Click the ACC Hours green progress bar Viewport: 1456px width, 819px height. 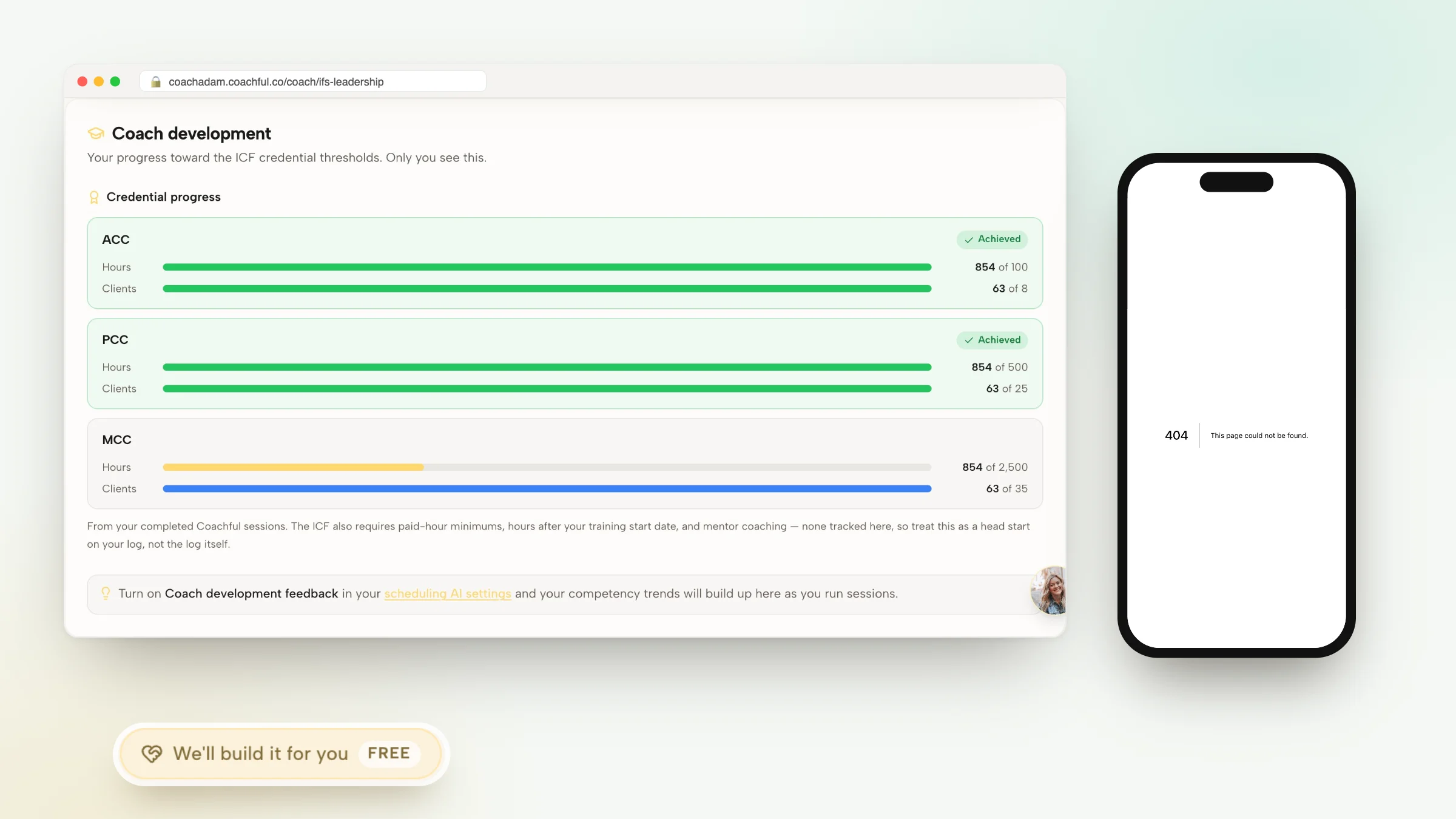tap(547, 267)
